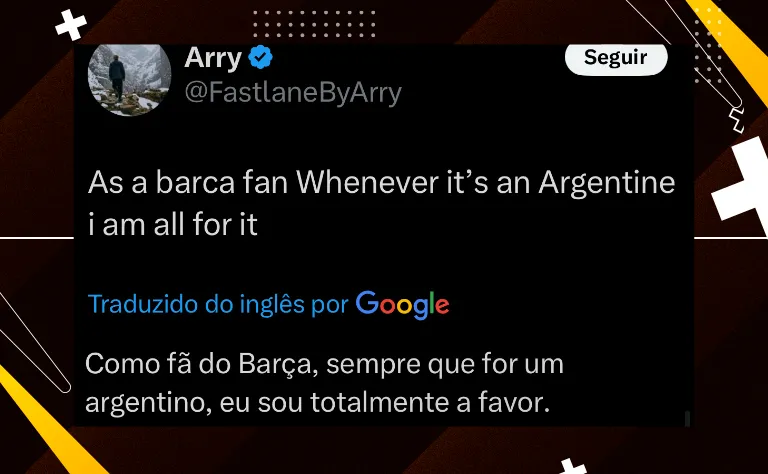Image resolution: width=768 pixels, height=474 pixels.
Task: Click the word 'Argentine' in the tweet
Action: pos(607,183)
